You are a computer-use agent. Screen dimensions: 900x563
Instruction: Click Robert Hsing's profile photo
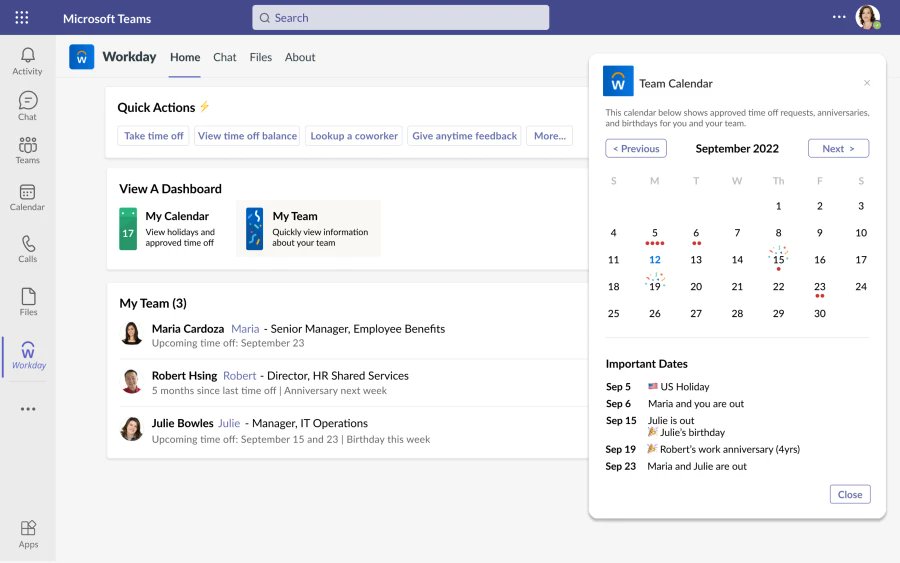pos(131,381)
